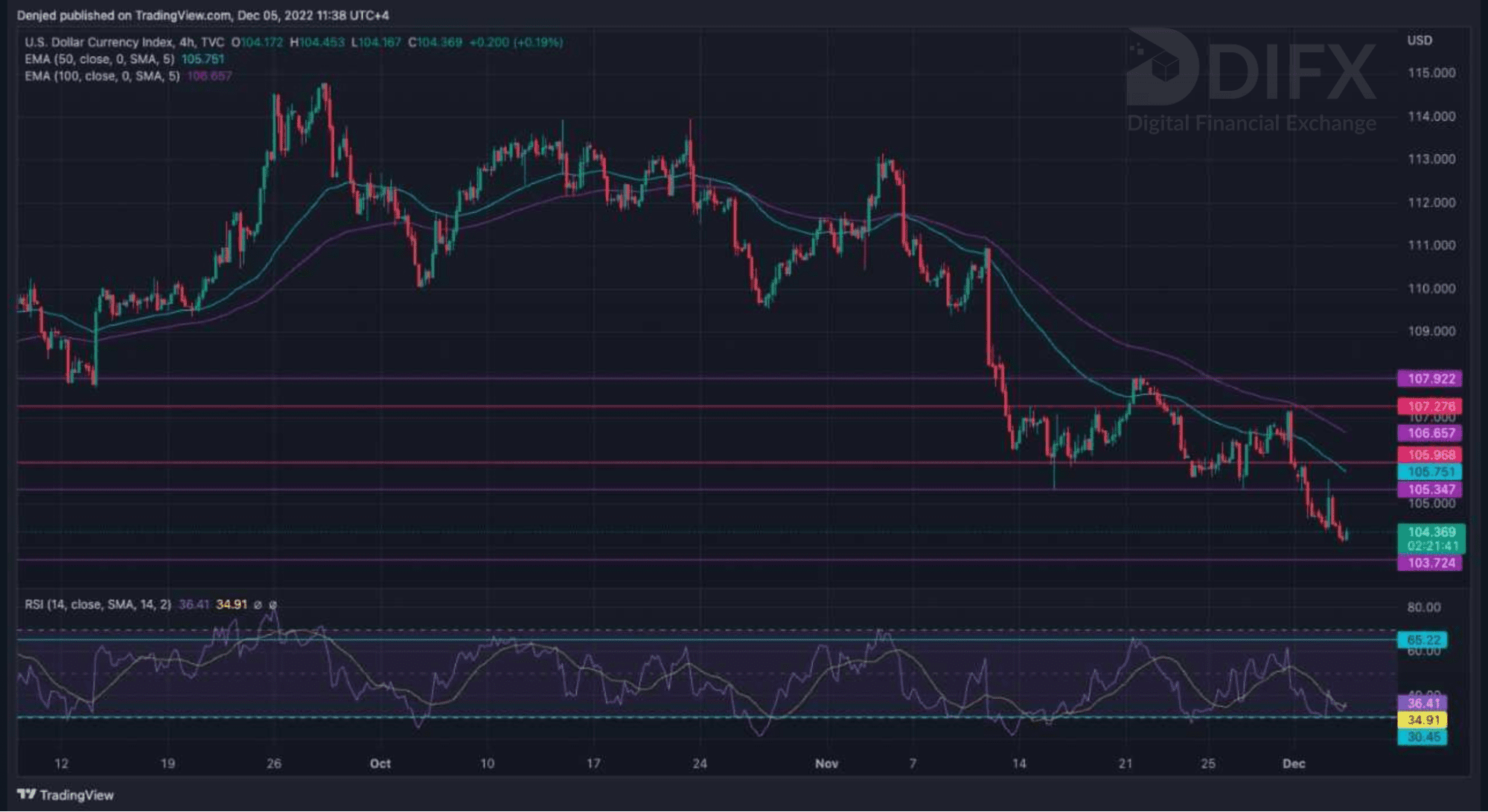Click the 105.751 teal EMA price tag

pos(1430,472)
